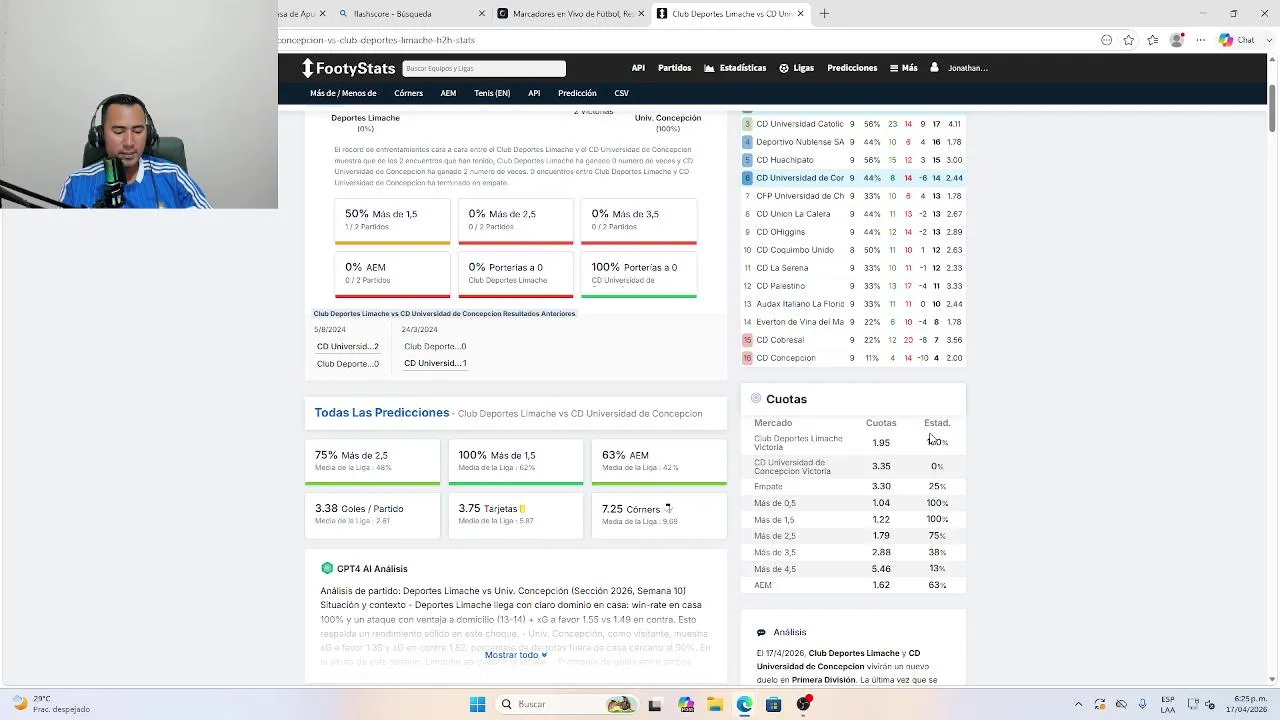The width and height of the screenshot is (1280, 720).
Task: Open Club Deportes Limache link in Análisis
Action: (854, 653)
